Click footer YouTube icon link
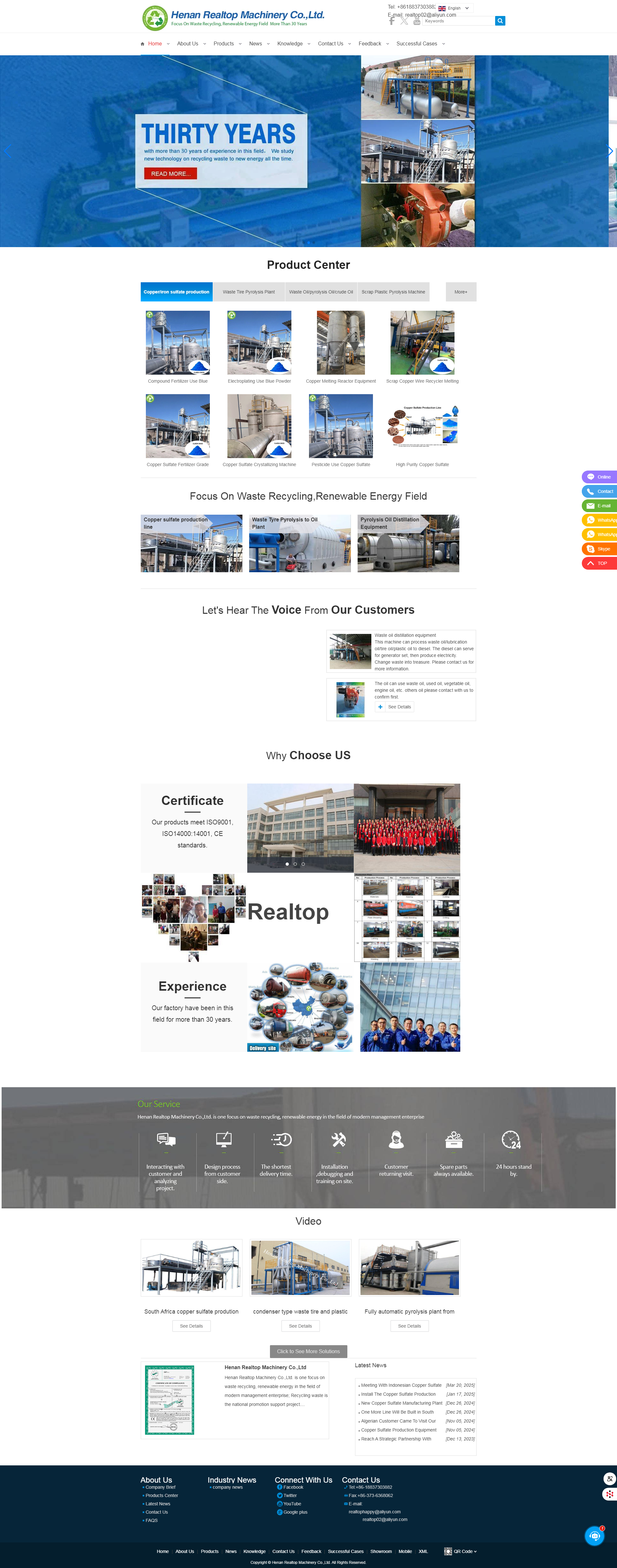The image size is (617, 1568). point(280,1503)
